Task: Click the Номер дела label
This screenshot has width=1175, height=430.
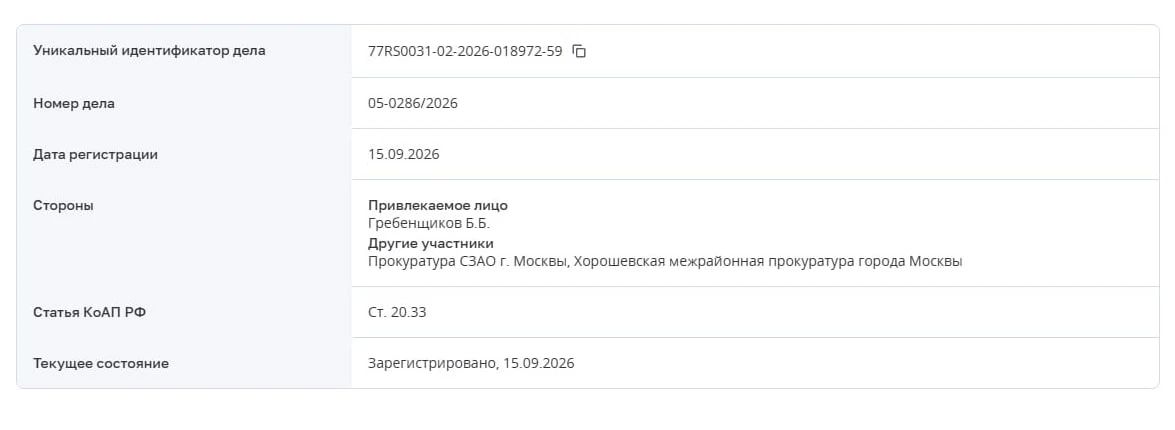Action: coord(73,103)
